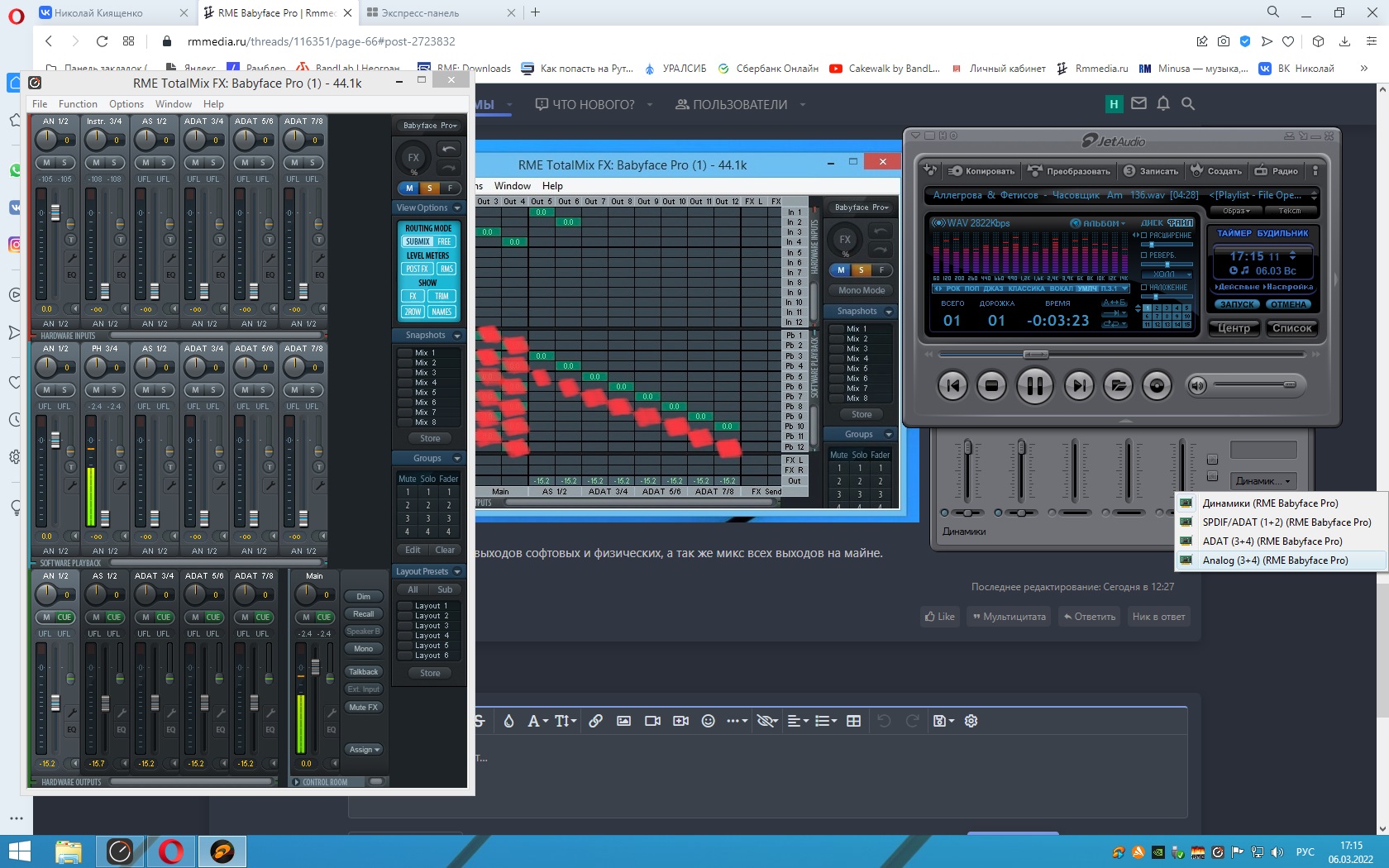
Task: Click the gear icon in editor toolbar
Action: point(971,721)
